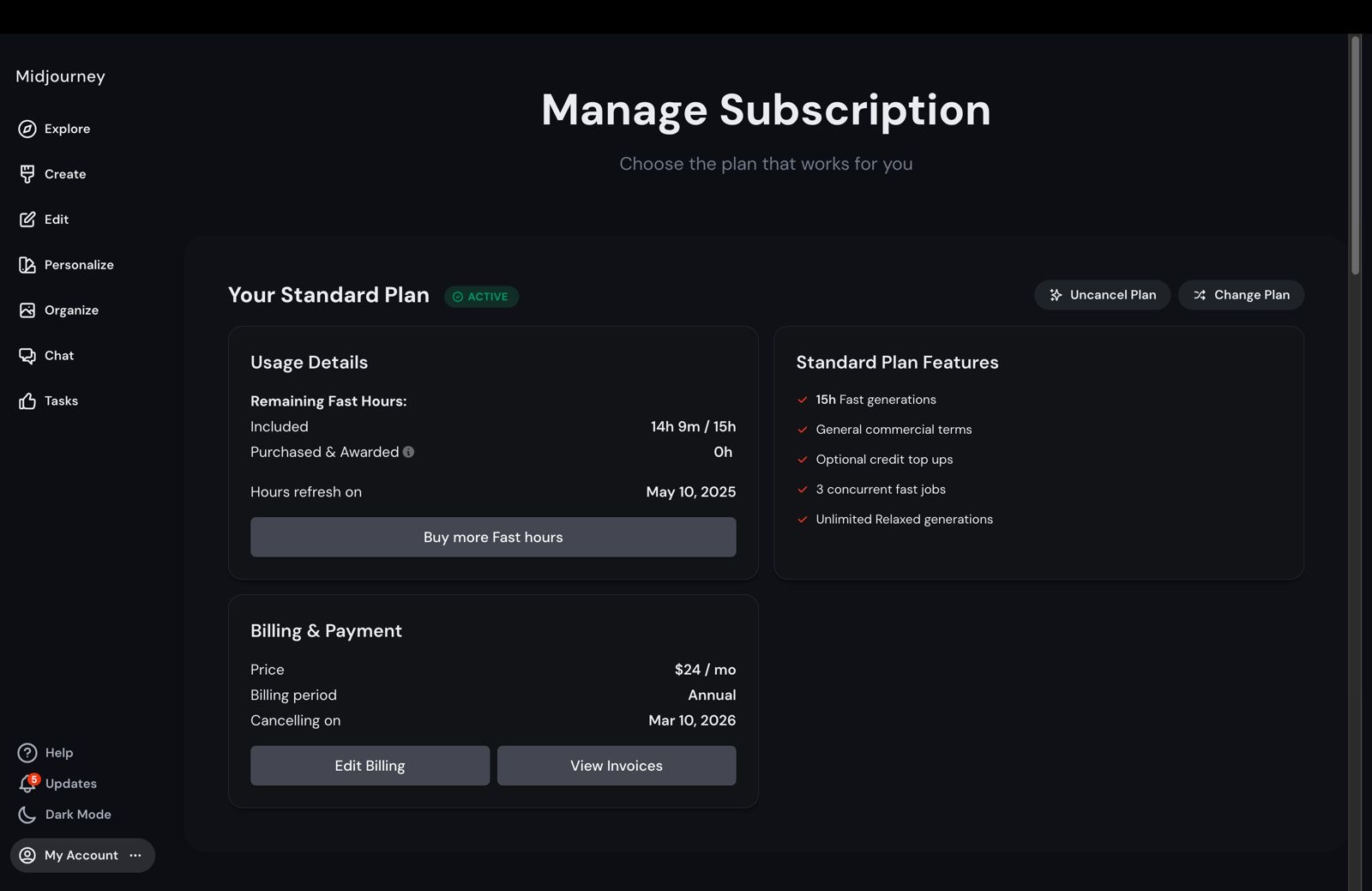Image resolution: width=1372 pixels, height=891 pixels.
Task: Click Buy more Fast hours button
Action: (493, 537)
